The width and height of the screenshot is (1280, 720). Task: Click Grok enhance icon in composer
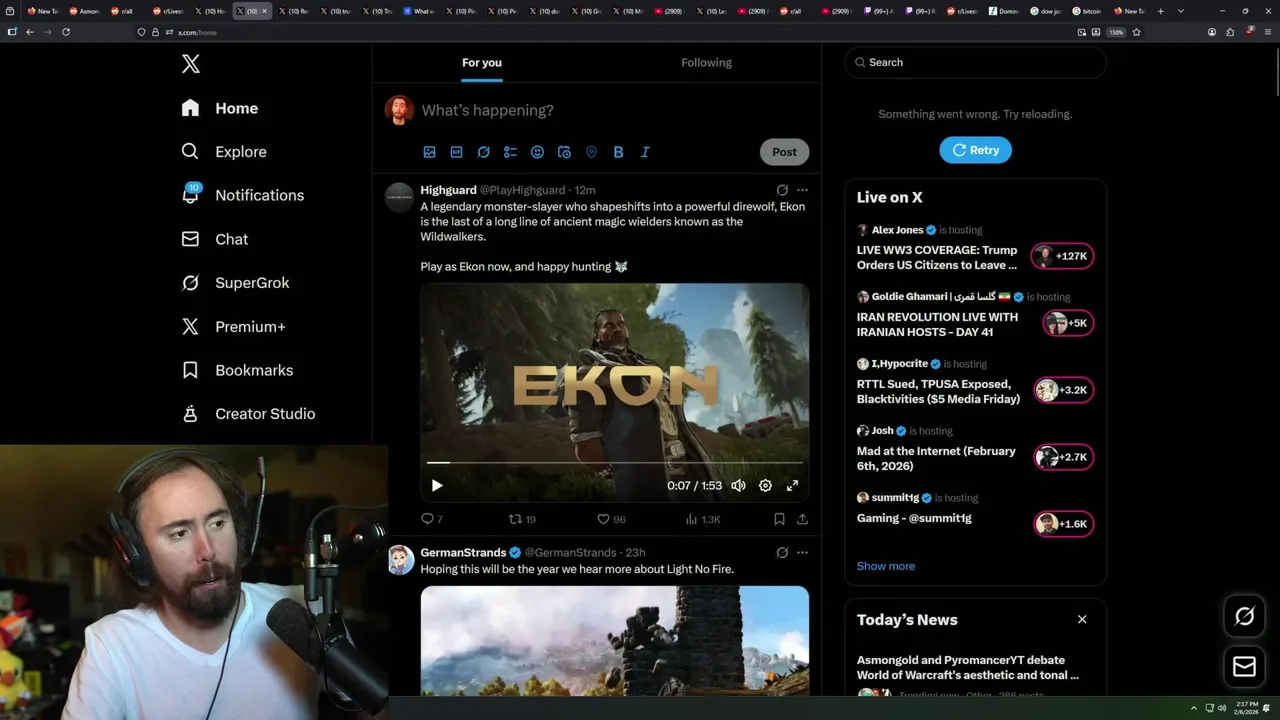[x=484, y=152]
